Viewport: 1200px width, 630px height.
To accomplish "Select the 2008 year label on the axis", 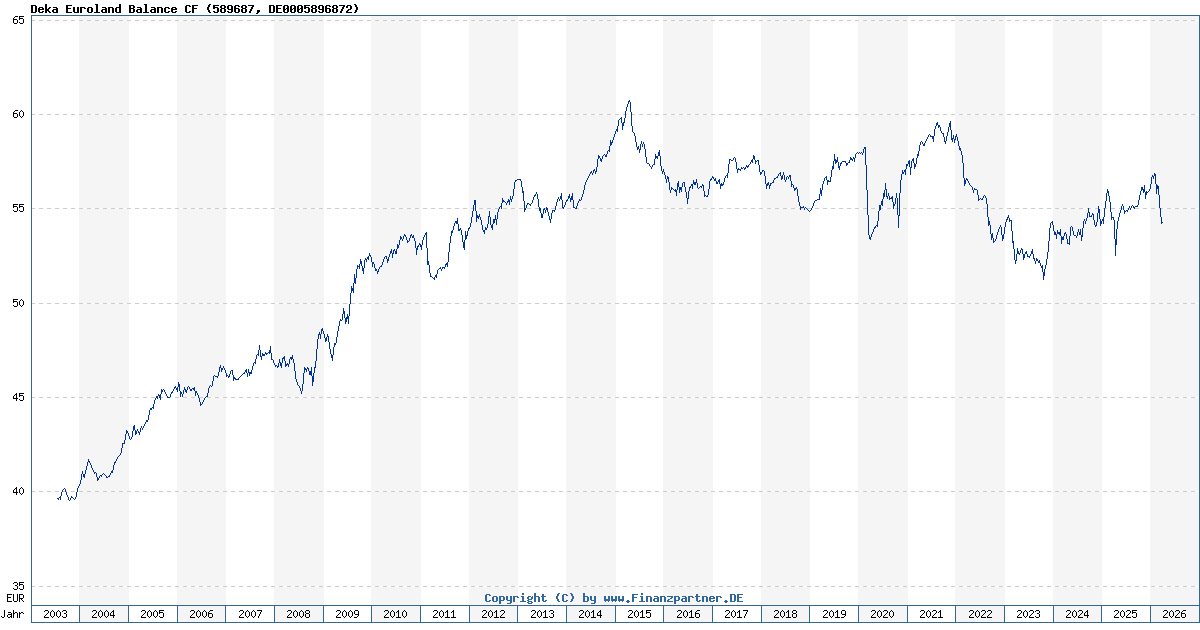I will (x=298, y=614).
